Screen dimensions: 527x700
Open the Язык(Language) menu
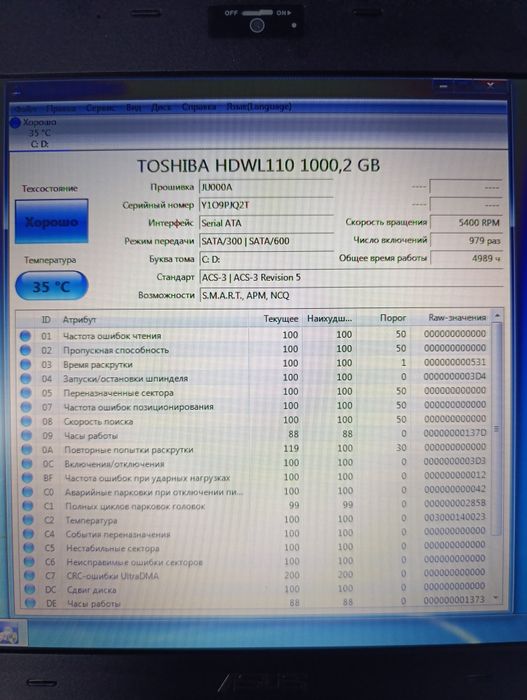click(259, 107)
